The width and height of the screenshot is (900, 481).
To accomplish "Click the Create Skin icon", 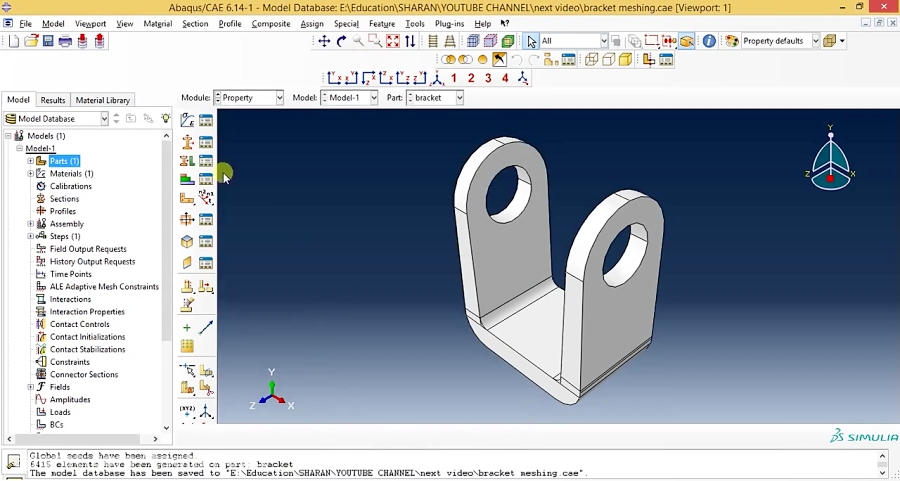I will 187,242.
